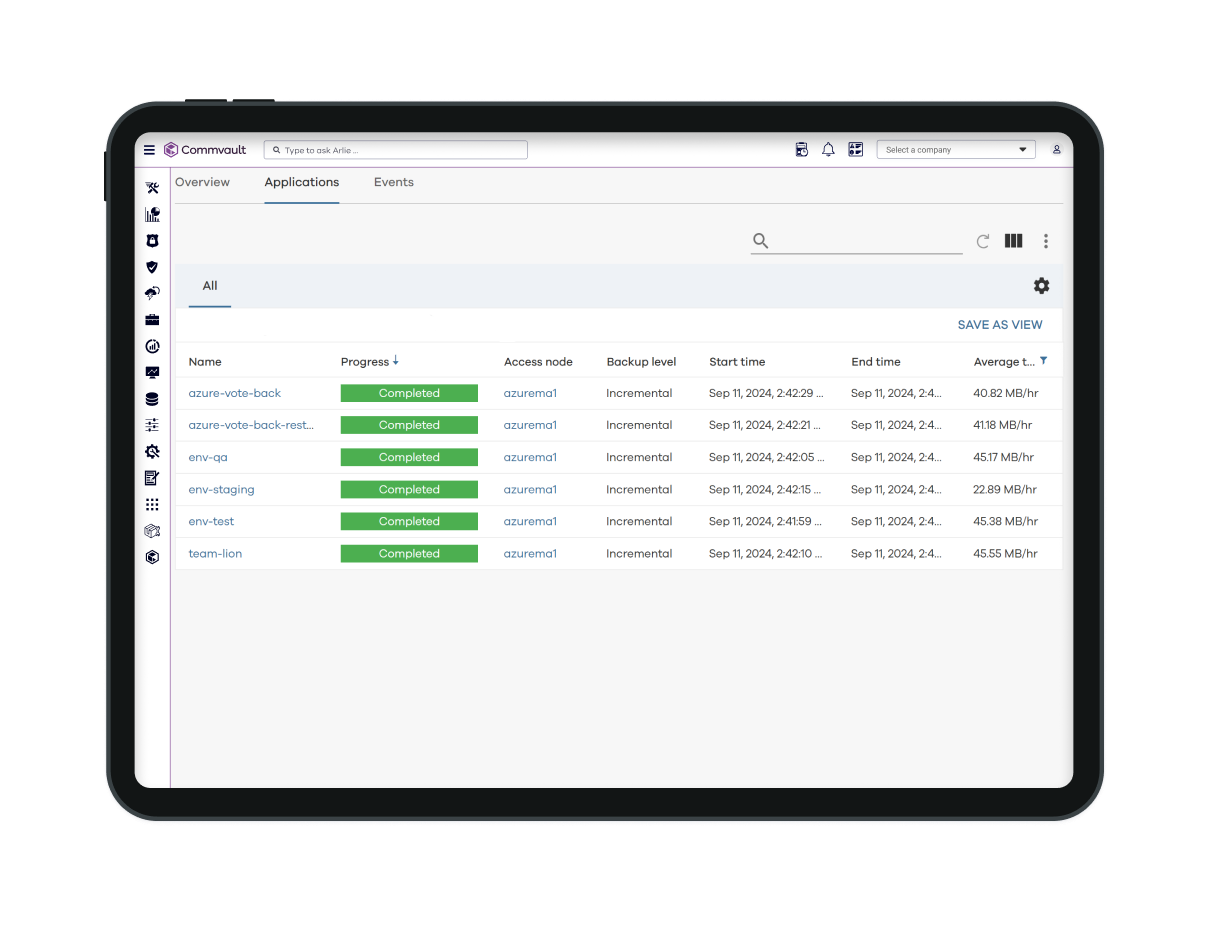Viewport: 1208px width, 929px height.
Task: Click the Average throughput filter icon
Action: point(1044,361)
